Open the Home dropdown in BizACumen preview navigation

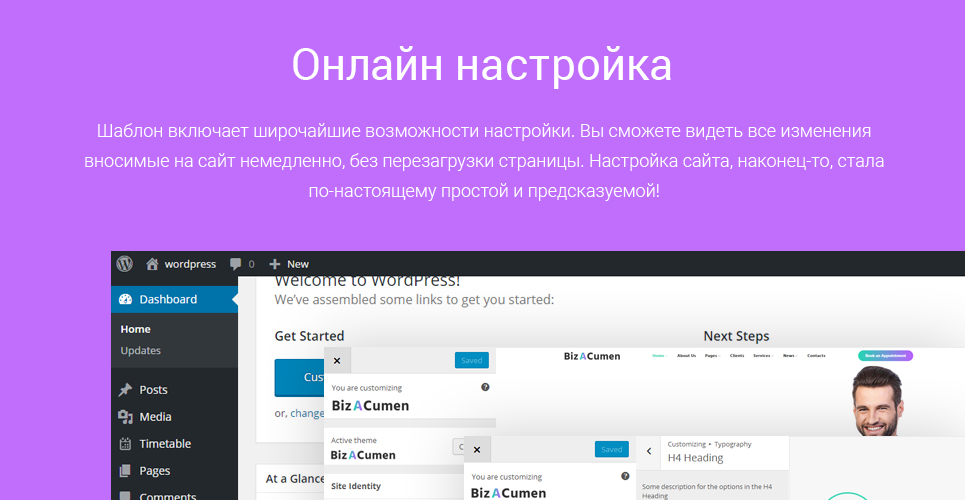click(x=659, y=356)
